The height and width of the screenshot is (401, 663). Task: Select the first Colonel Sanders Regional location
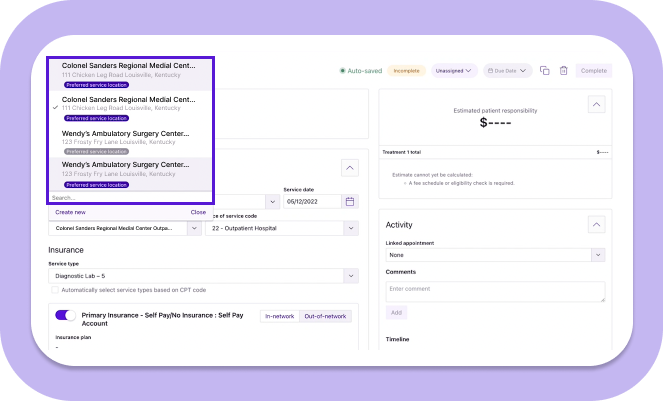point(130,75)
